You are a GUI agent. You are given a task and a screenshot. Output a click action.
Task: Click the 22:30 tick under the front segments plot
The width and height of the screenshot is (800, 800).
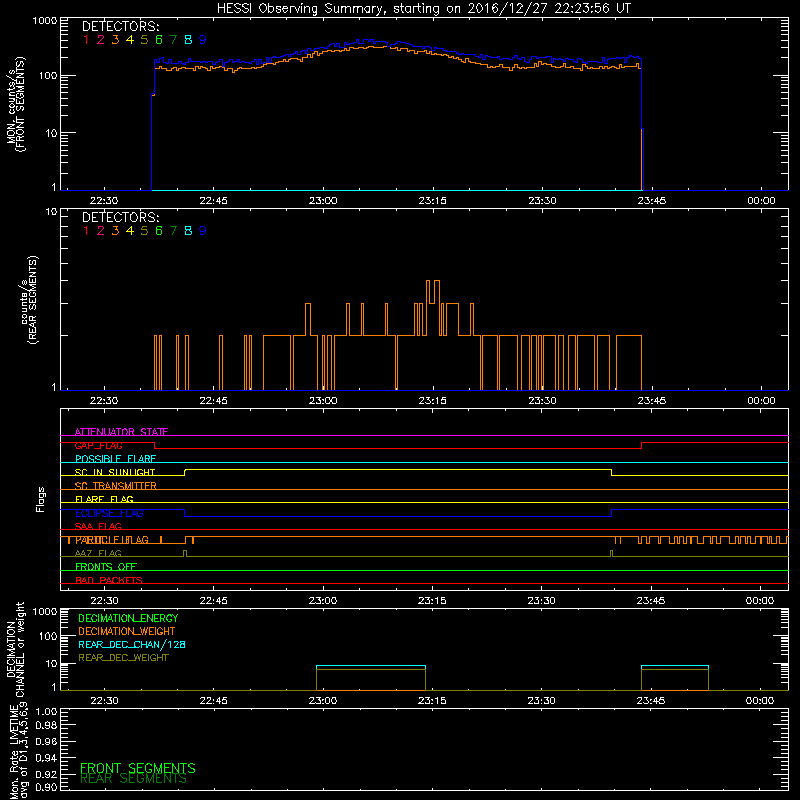tap(104, 201)
